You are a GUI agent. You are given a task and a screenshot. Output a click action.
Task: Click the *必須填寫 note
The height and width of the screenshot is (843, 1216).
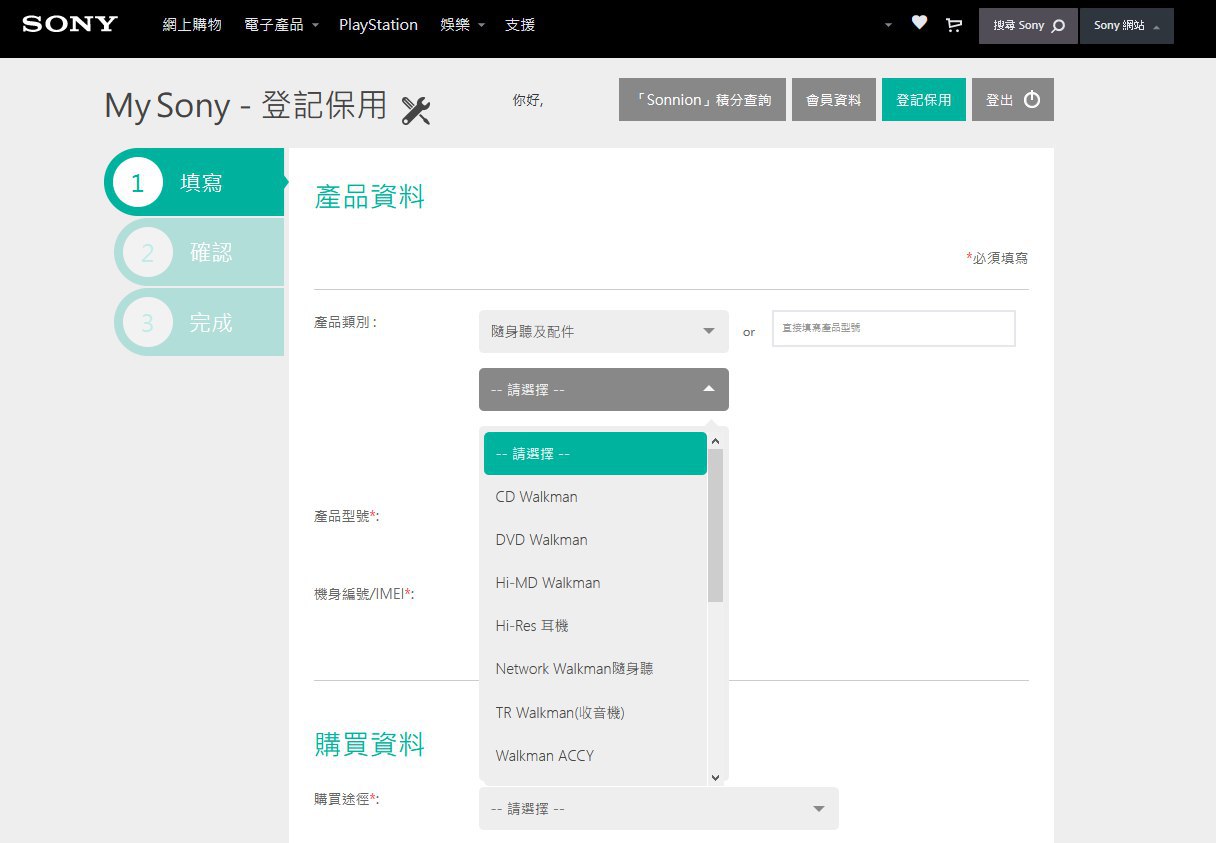click(997, 258)
